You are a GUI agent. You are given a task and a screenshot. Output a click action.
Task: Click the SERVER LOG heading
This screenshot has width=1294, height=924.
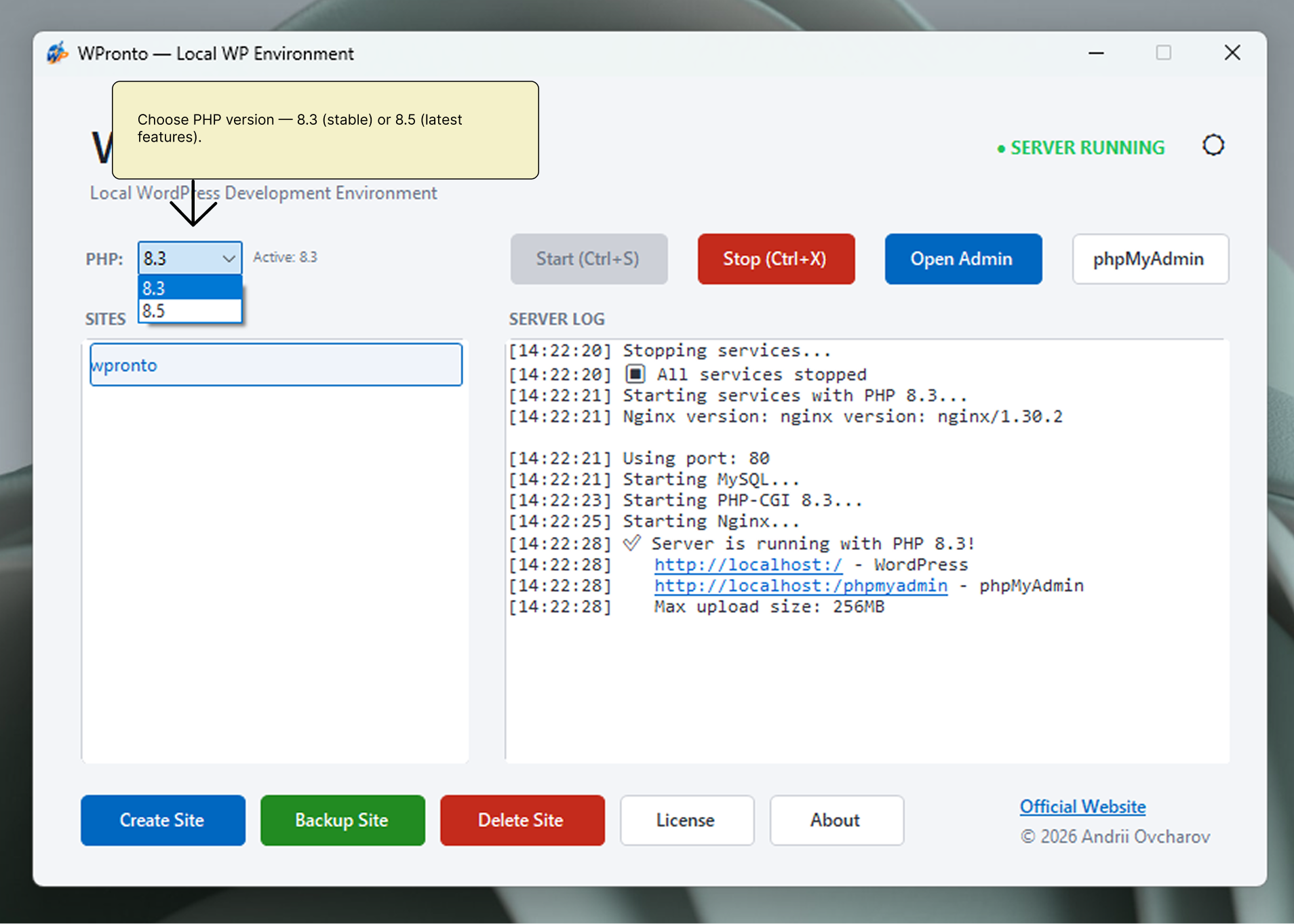[x=557, y=319]
